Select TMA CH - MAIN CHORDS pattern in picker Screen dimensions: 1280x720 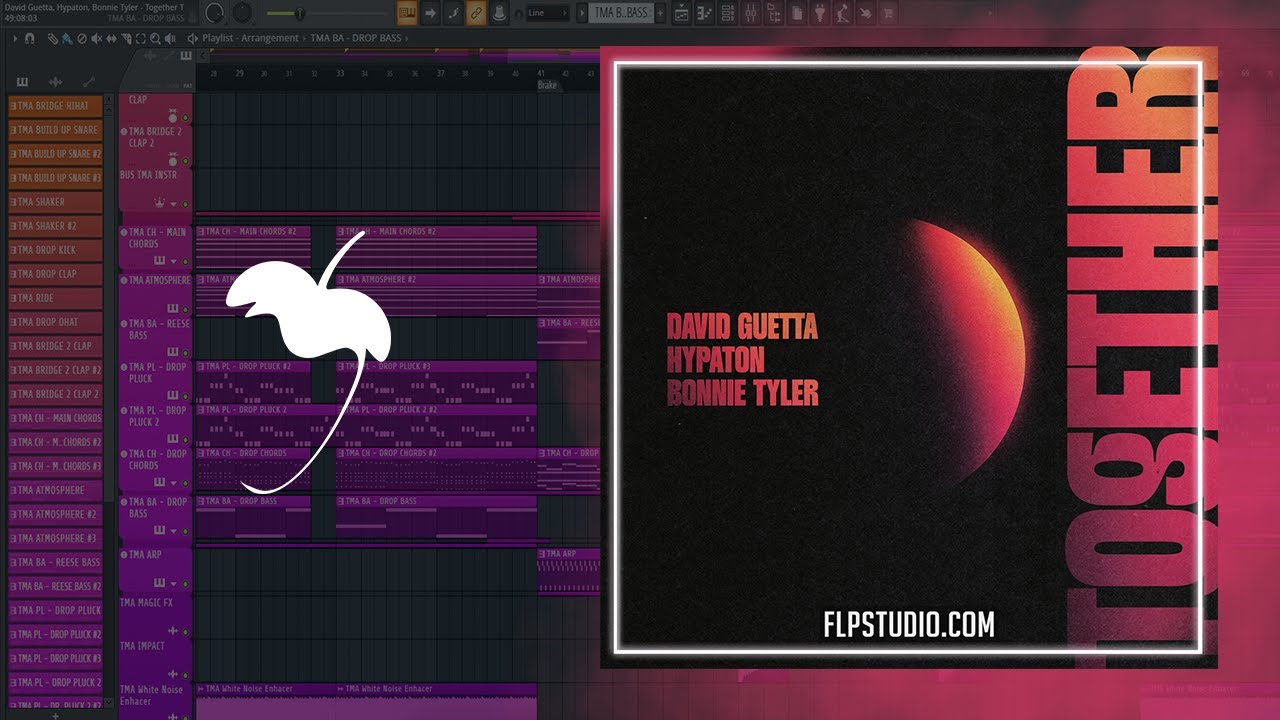click(x=56, y=418)
